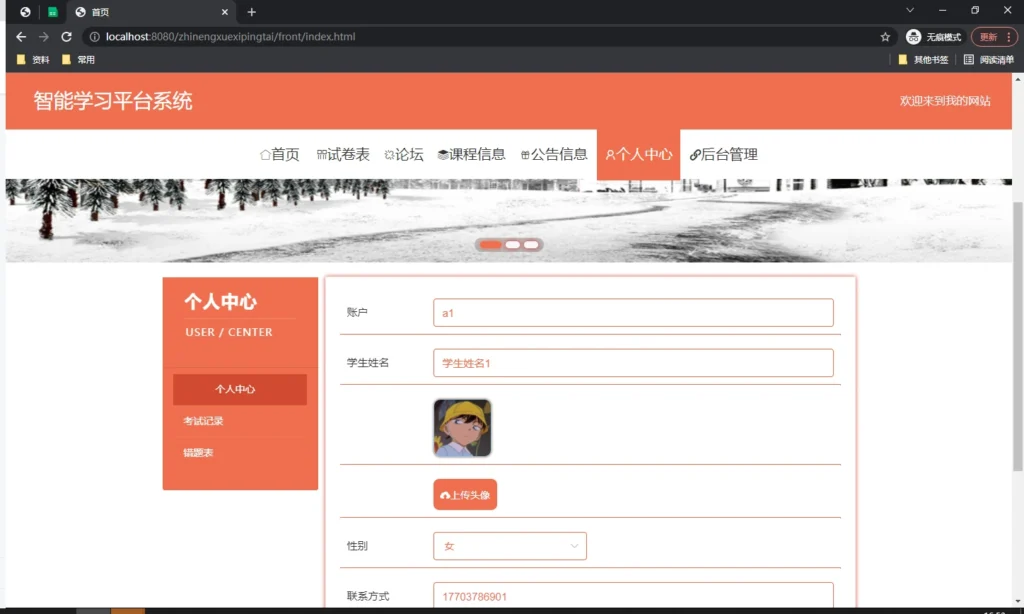
Task: Reload the page with the refresh icon
Action: [66, 37]
